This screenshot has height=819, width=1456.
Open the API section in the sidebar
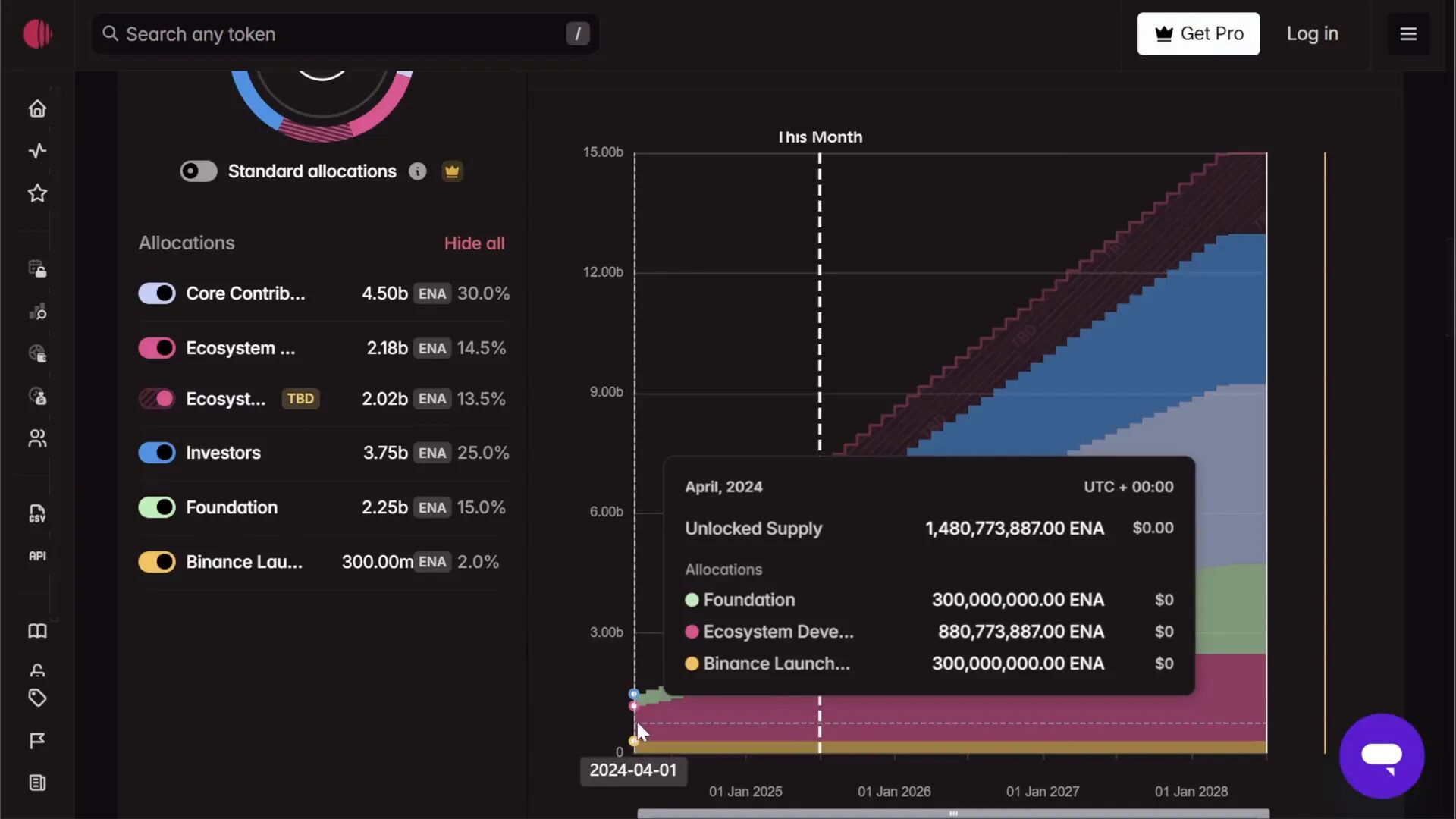click(x=37, y=554)
